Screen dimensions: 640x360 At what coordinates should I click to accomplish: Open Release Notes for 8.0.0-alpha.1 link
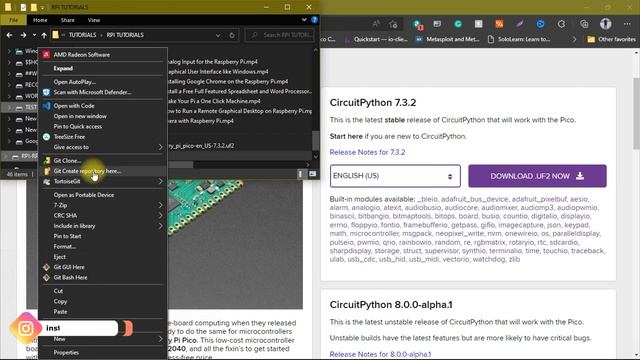(x=380, y=354)
